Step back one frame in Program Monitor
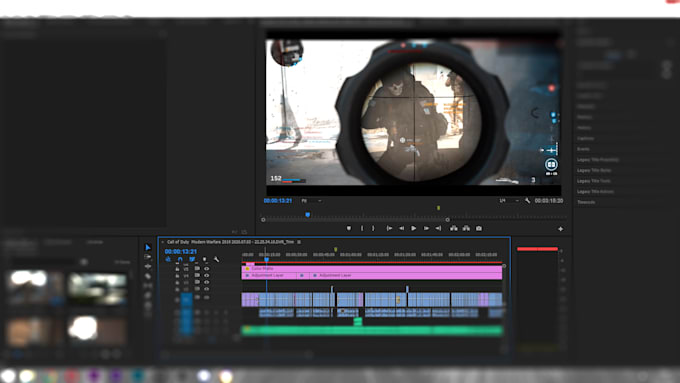The image size is (680, 383). click(402, 228)
